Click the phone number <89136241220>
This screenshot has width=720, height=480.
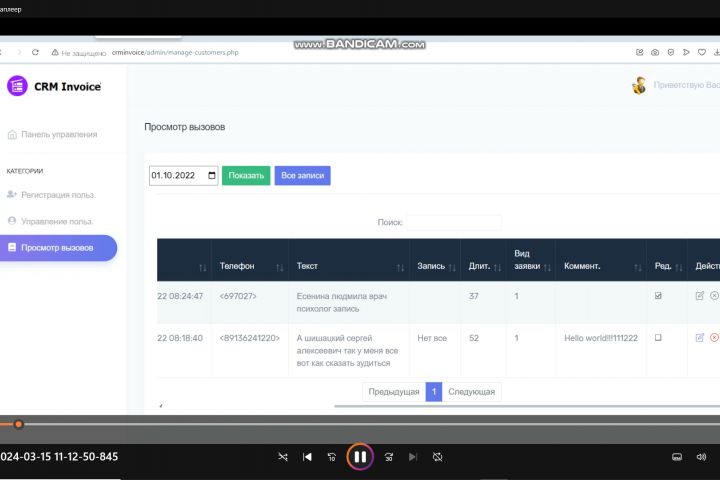pos(250,338)
